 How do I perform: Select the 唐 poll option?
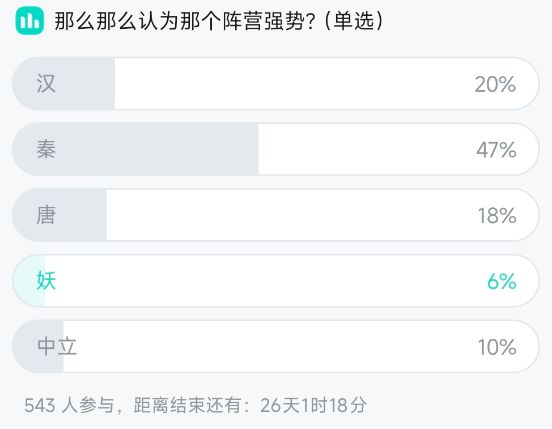coord(276,215)
